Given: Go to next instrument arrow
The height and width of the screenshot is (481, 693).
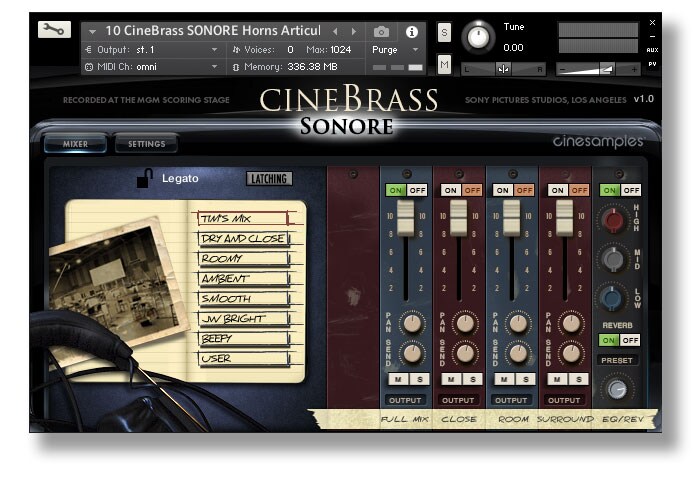Looking at the screenshot, I should point(354,31).
